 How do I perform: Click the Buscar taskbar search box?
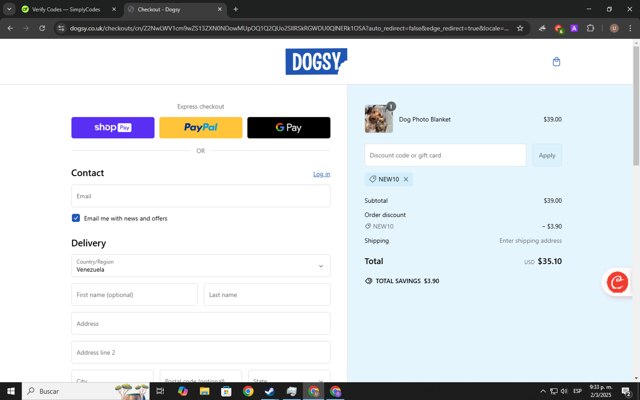click(86, 391)
